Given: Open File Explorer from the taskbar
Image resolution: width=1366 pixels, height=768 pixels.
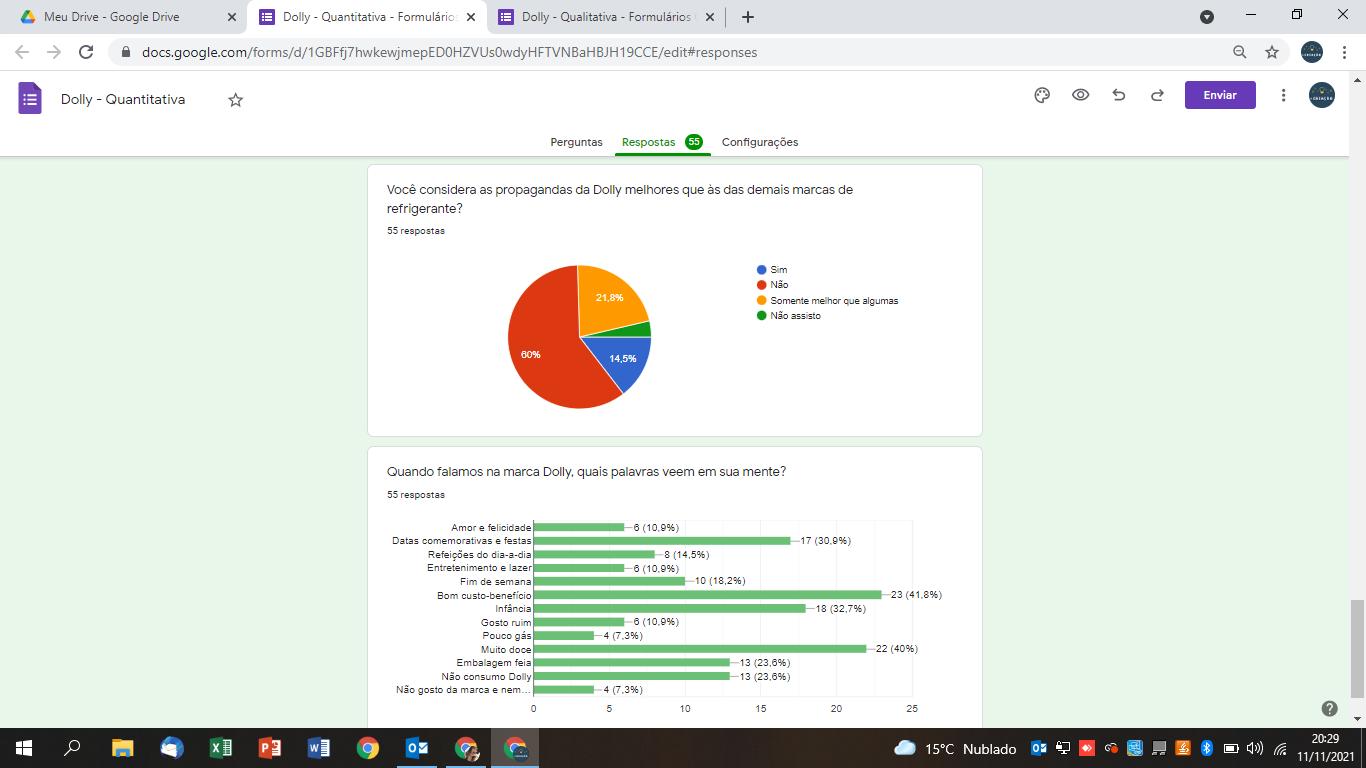Looking at the screenshot, I should [122, 748].
